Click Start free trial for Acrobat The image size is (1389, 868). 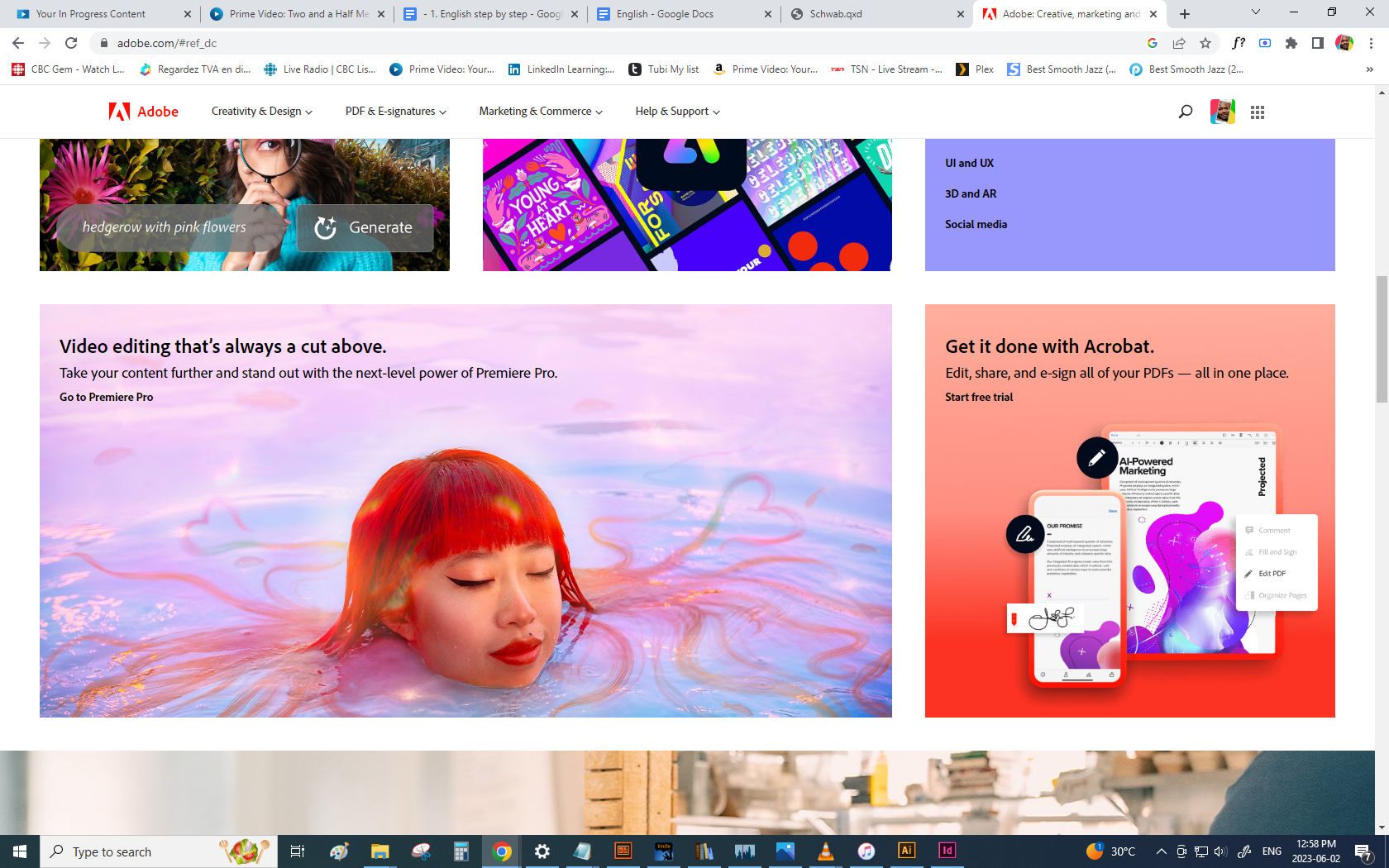pos(979,397)
